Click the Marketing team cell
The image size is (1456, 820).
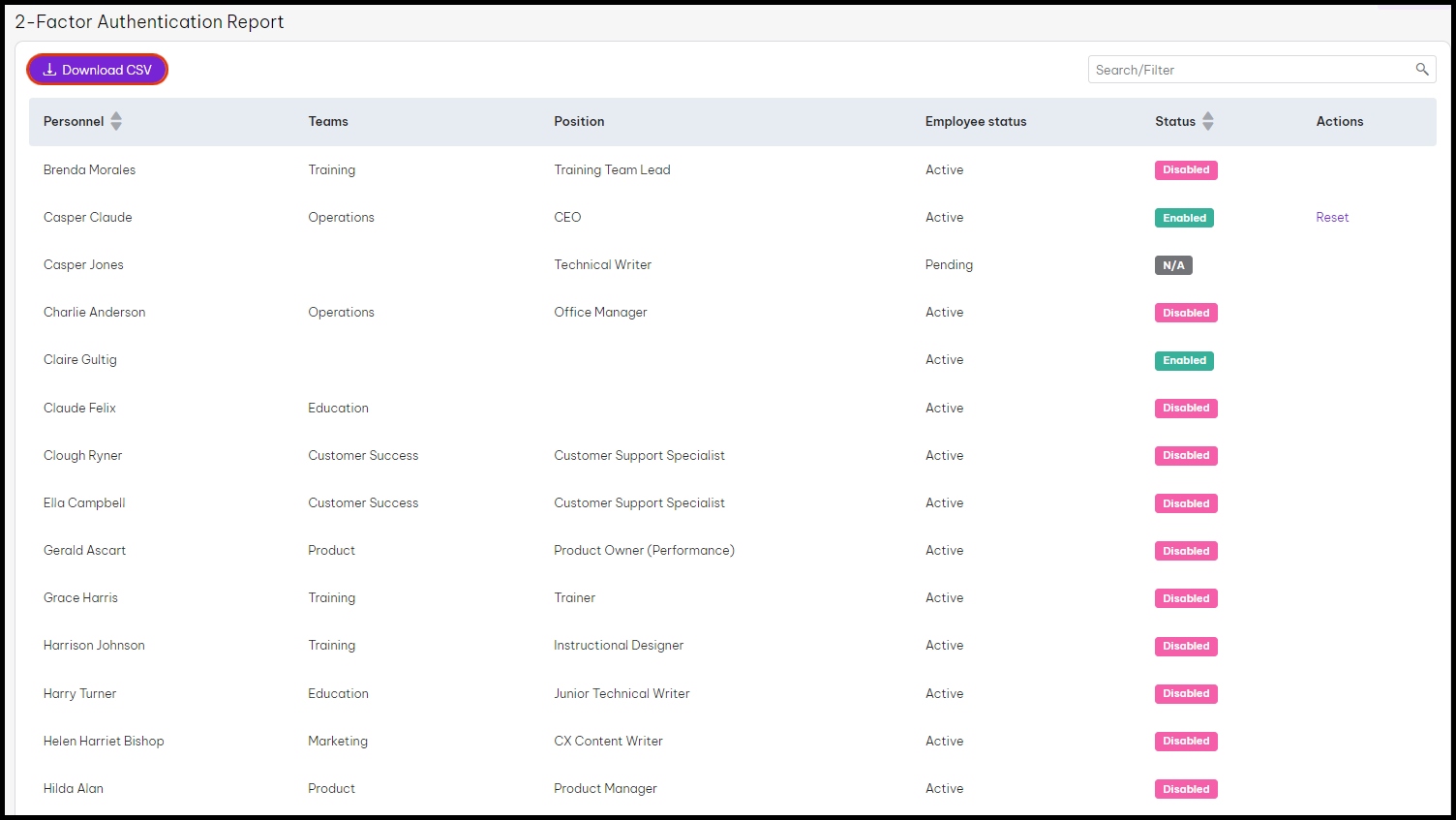(338, 742)
